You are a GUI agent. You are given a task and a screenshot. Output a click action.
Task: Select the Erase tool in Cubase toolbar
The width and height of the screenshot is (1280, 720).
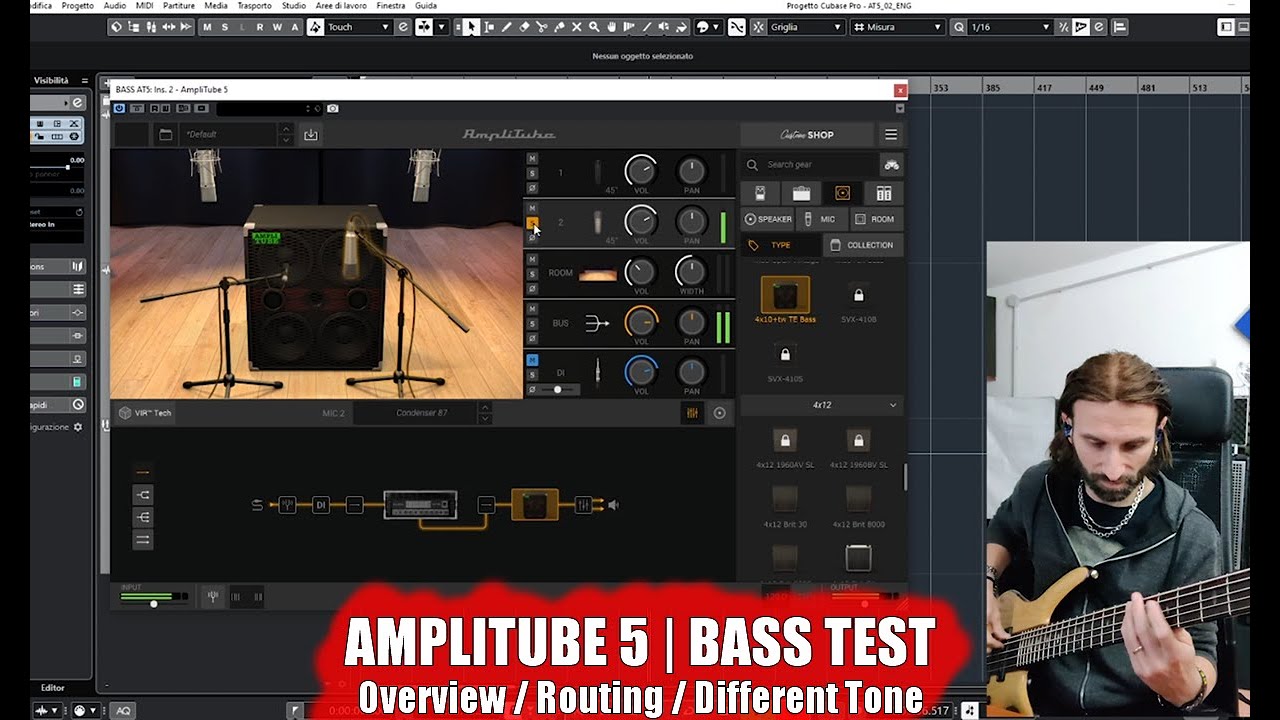524,27
